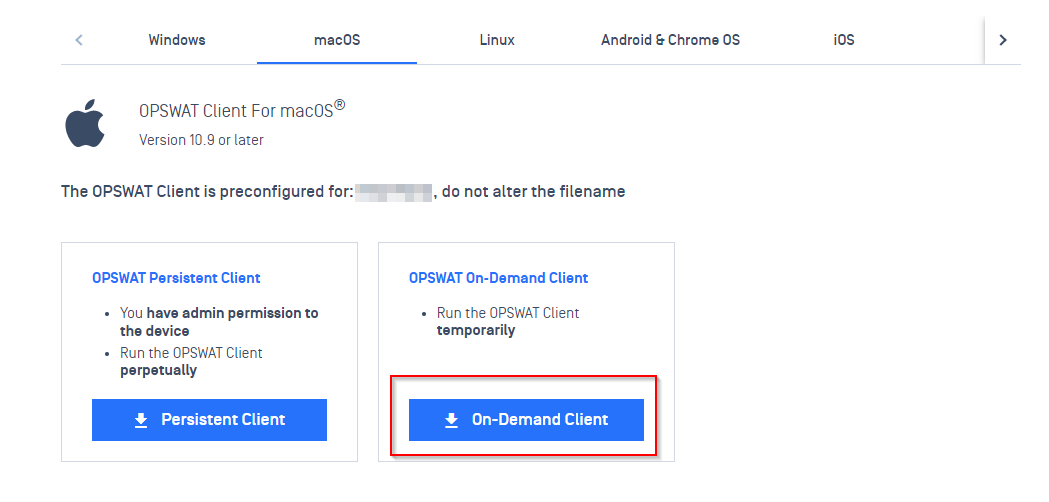Click the have admin permission bullet text

(x=219, y=322)
